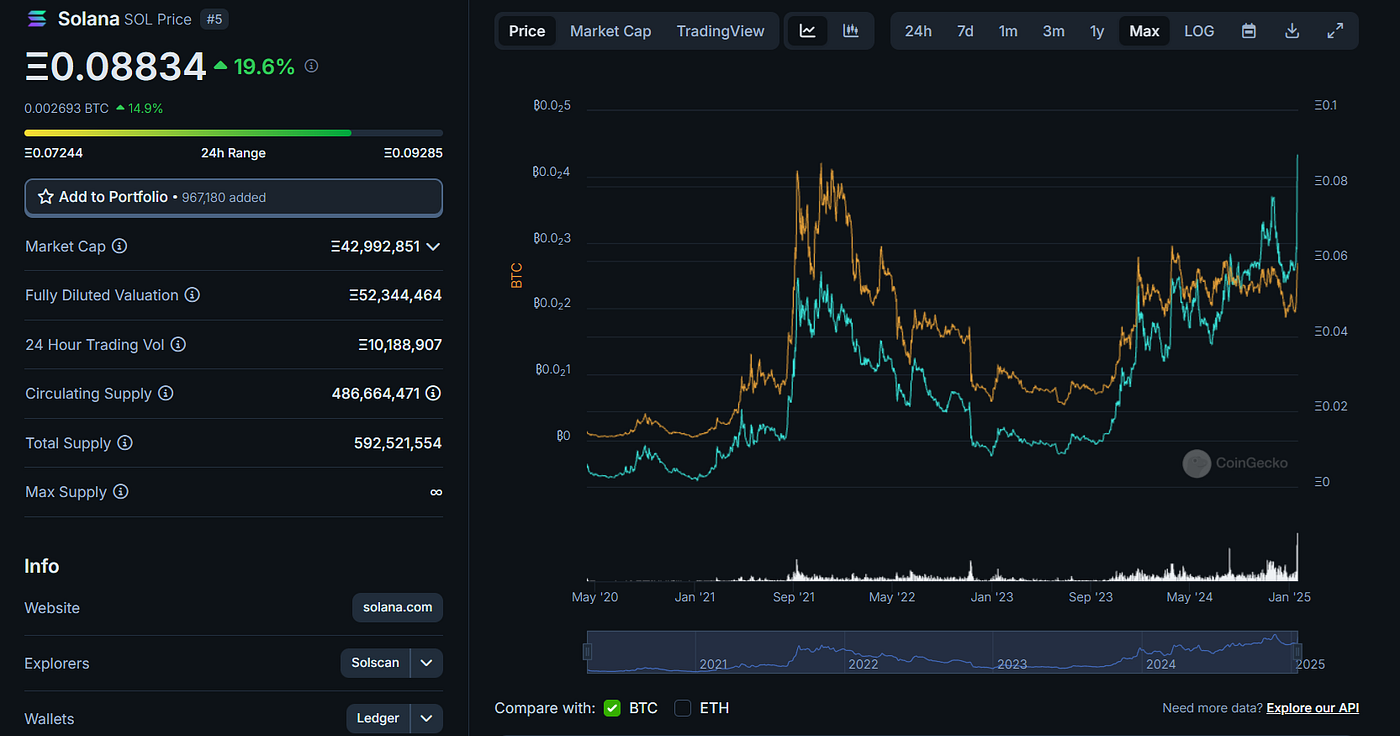
Task: Click the #5 rank badge
Action: tap(213, 19)
